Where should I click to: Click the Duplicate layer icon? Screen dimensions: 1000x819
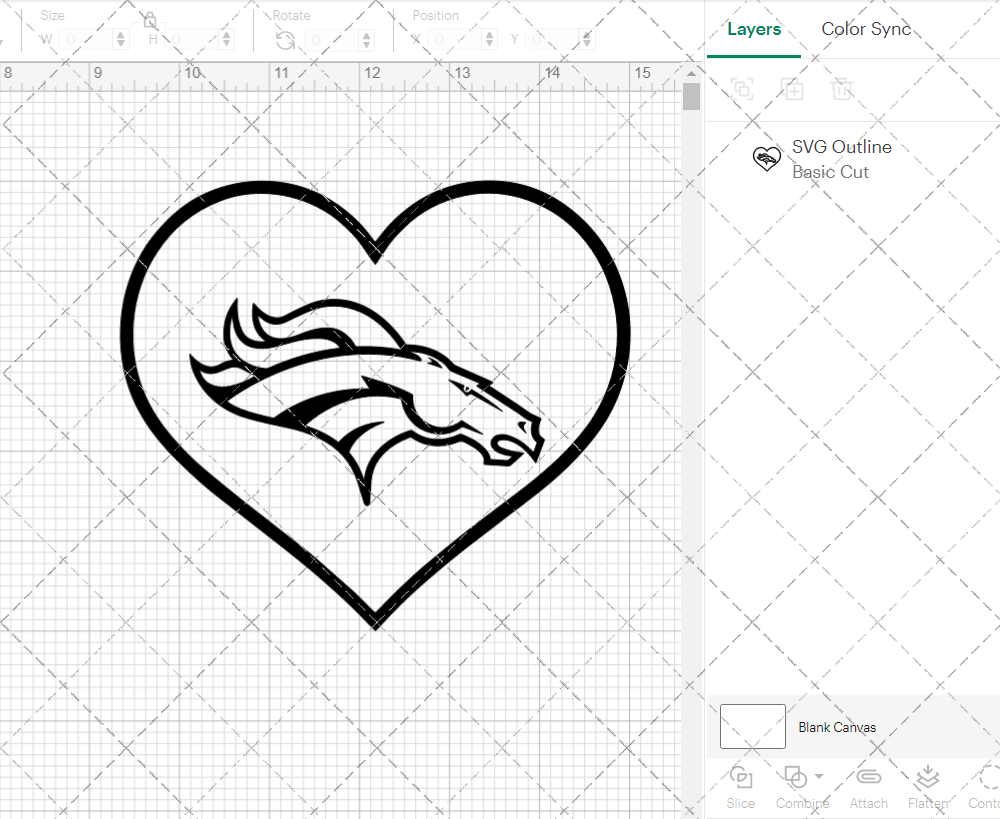click(793, 89)
